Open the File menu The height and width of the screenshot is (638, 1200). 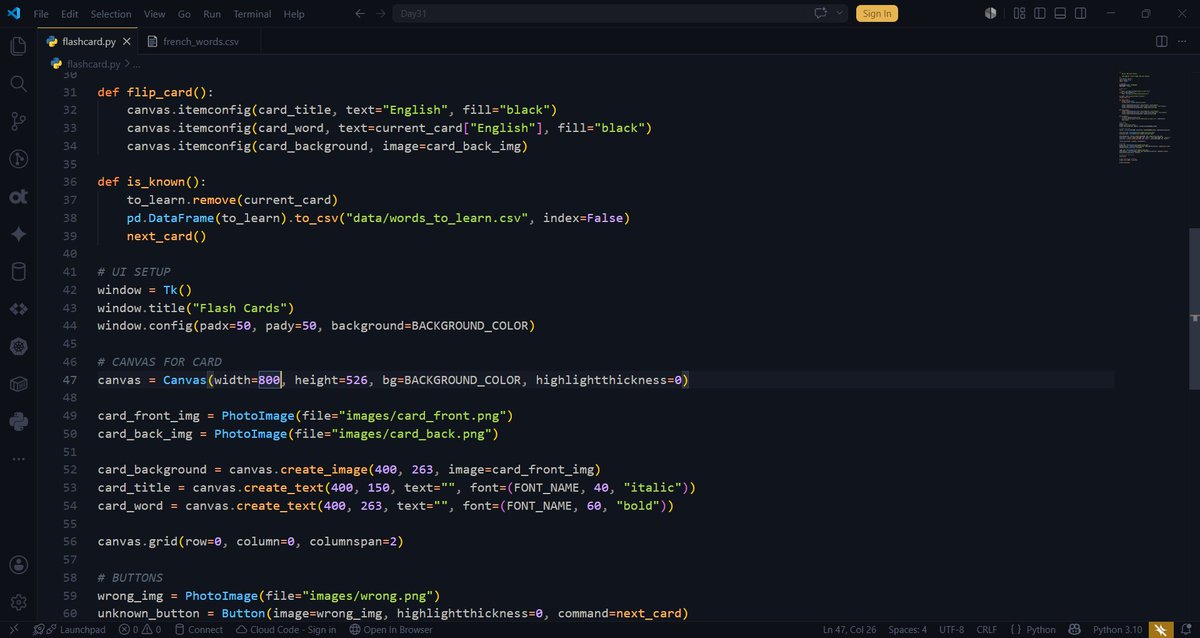(x=41, y=14)
